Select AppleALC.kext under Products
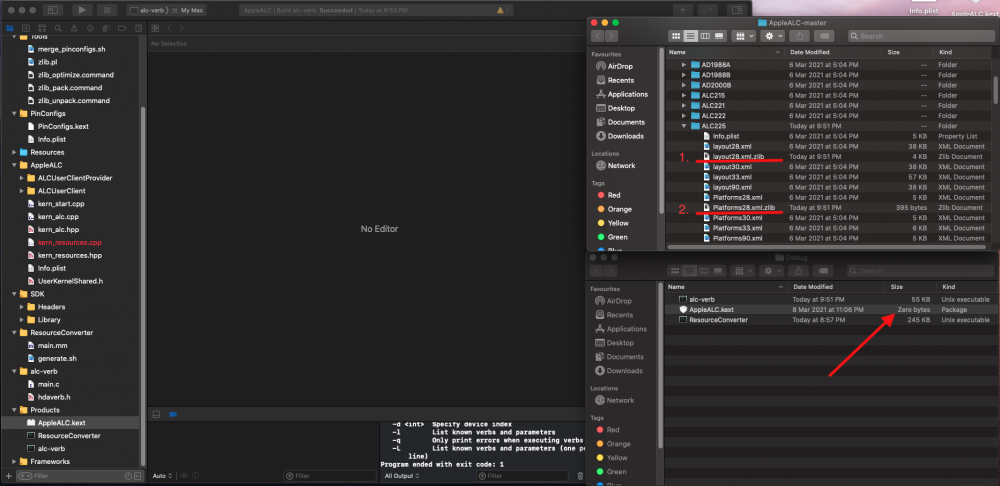This screenshot has width=1000, height=486. 61,423
